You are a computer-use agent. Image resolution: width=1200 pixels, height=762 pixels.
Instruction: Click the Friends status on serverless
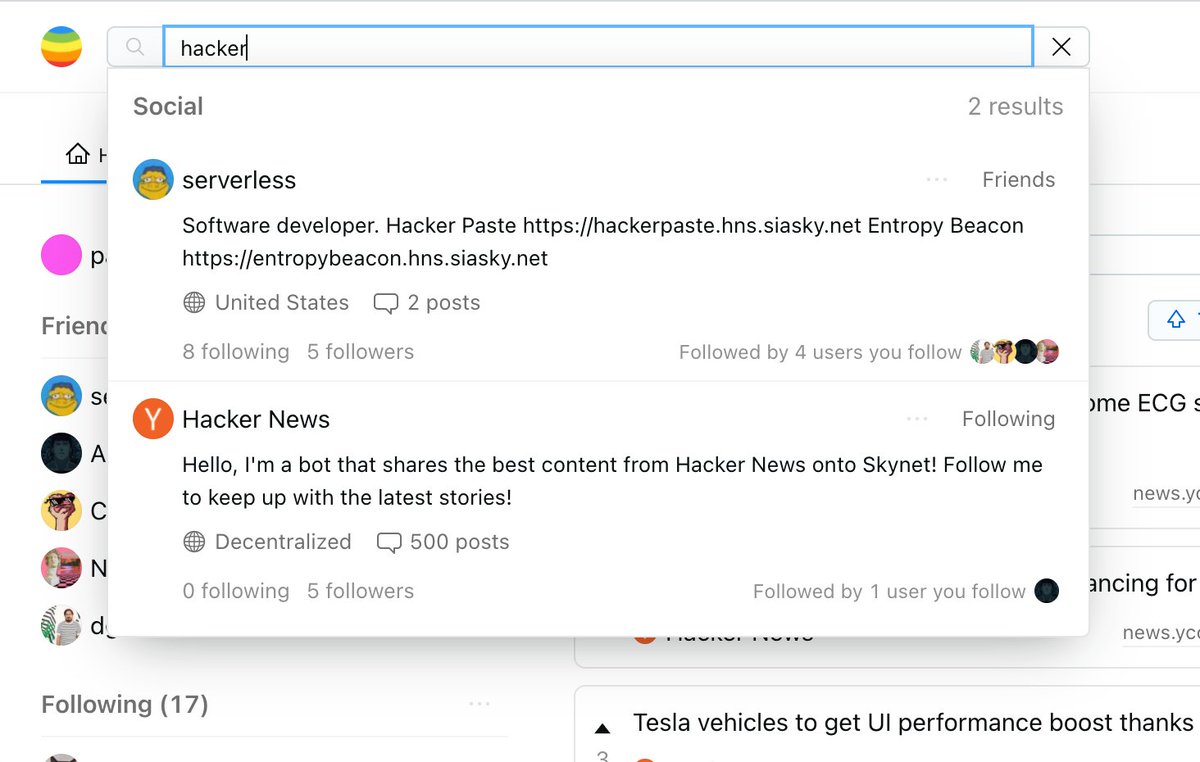pos(1018,180)
